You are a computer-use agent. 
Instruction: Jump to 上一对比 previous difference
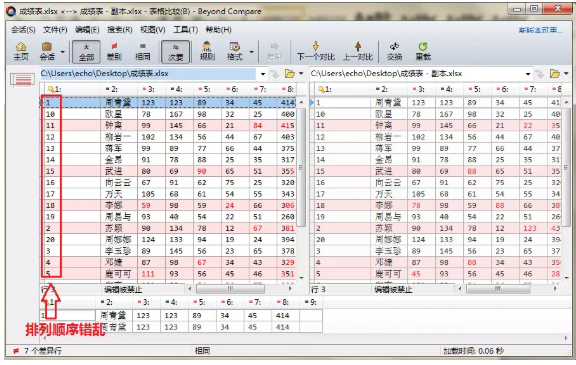(358, 51)
